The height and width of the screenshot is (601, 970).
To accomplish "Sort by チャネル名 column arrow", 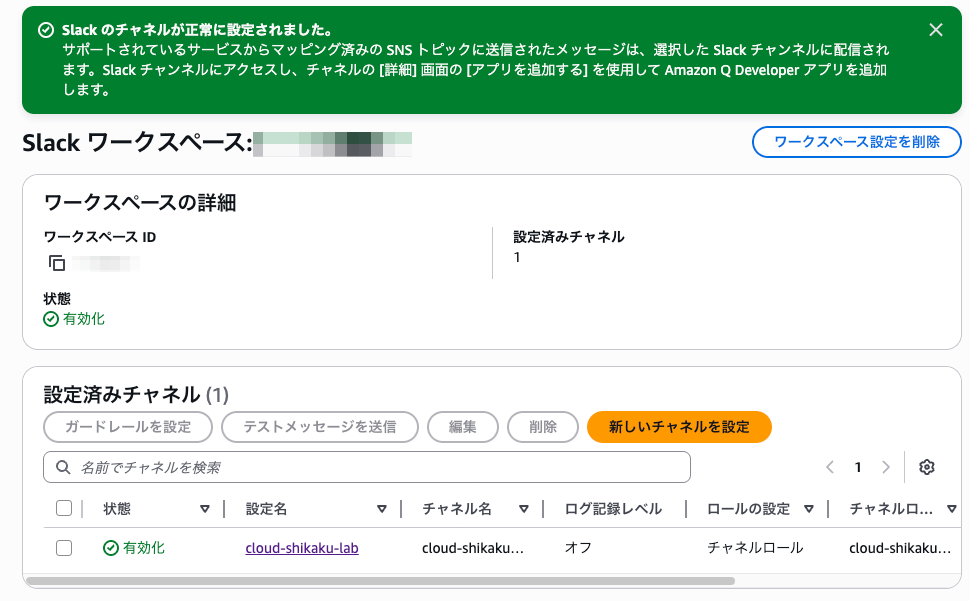I will pyautogui.click(x=524, y=509).
